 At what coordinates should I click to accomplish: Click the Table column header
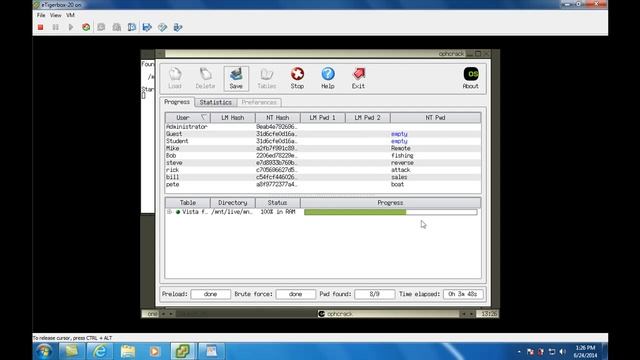click(x=188, y=202)
